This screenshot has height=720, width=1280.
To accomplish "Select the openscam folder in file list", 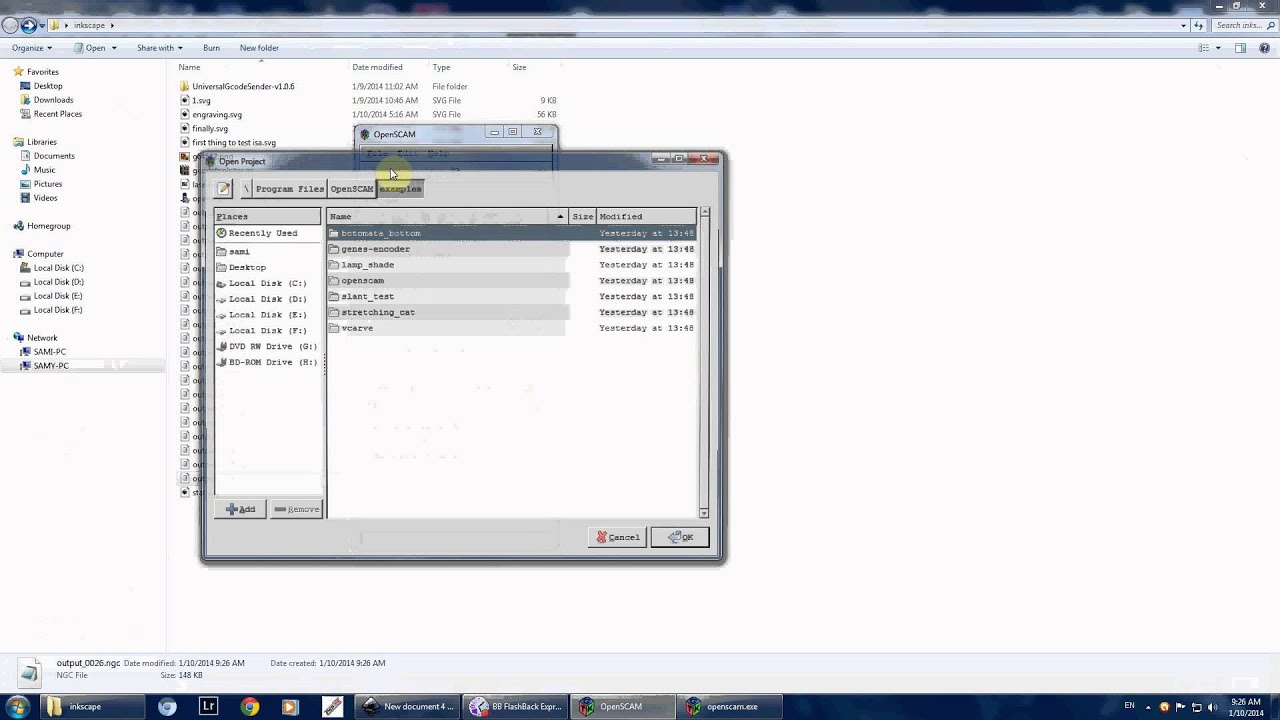I will pos(511,281).
